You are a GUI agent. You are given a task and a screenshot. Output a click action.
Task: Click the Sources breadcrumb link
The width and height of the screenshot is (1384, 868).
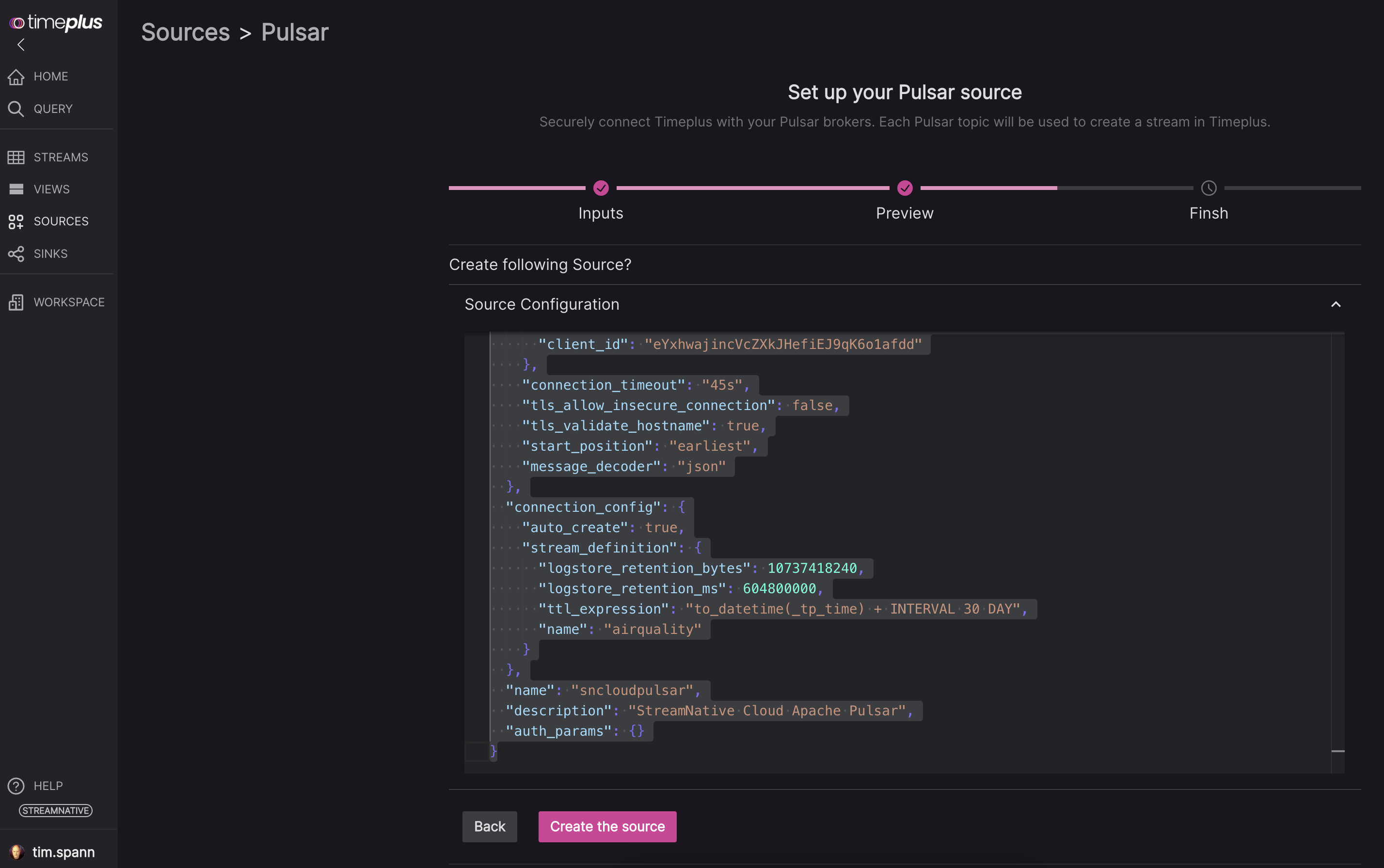click(185, 33)
